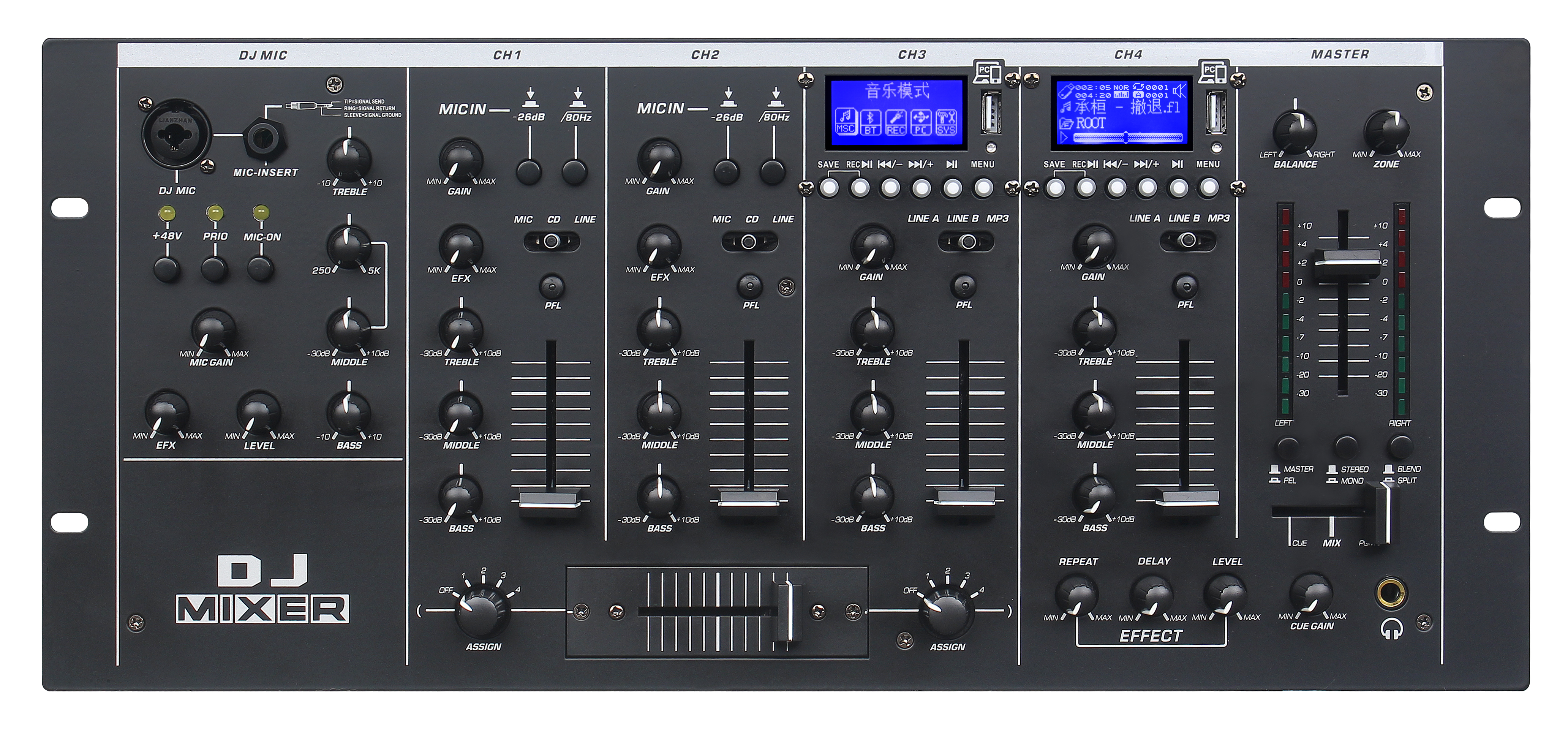The width and height of the screenshot is (1568, 737).
Task: Engage the CH1 -26dB pad button
Action: (x=529, y=172)
